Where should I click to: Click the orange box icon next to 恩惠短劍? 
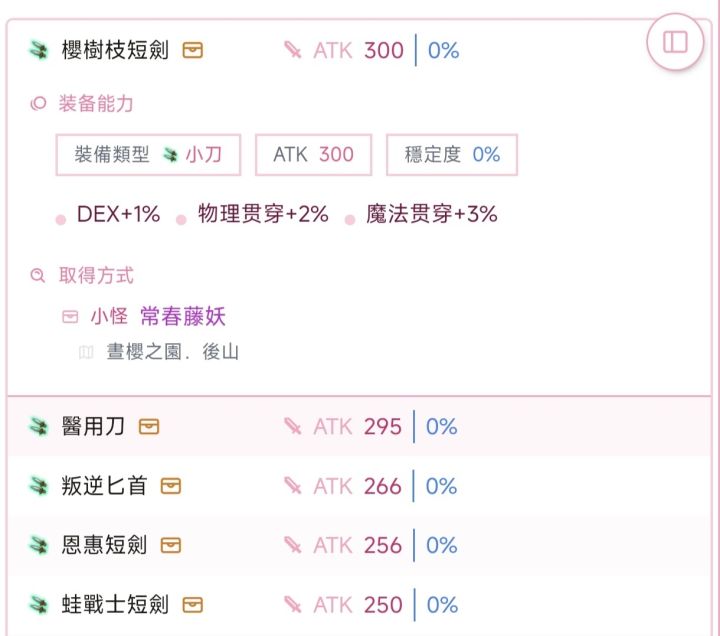coord(171,546)
